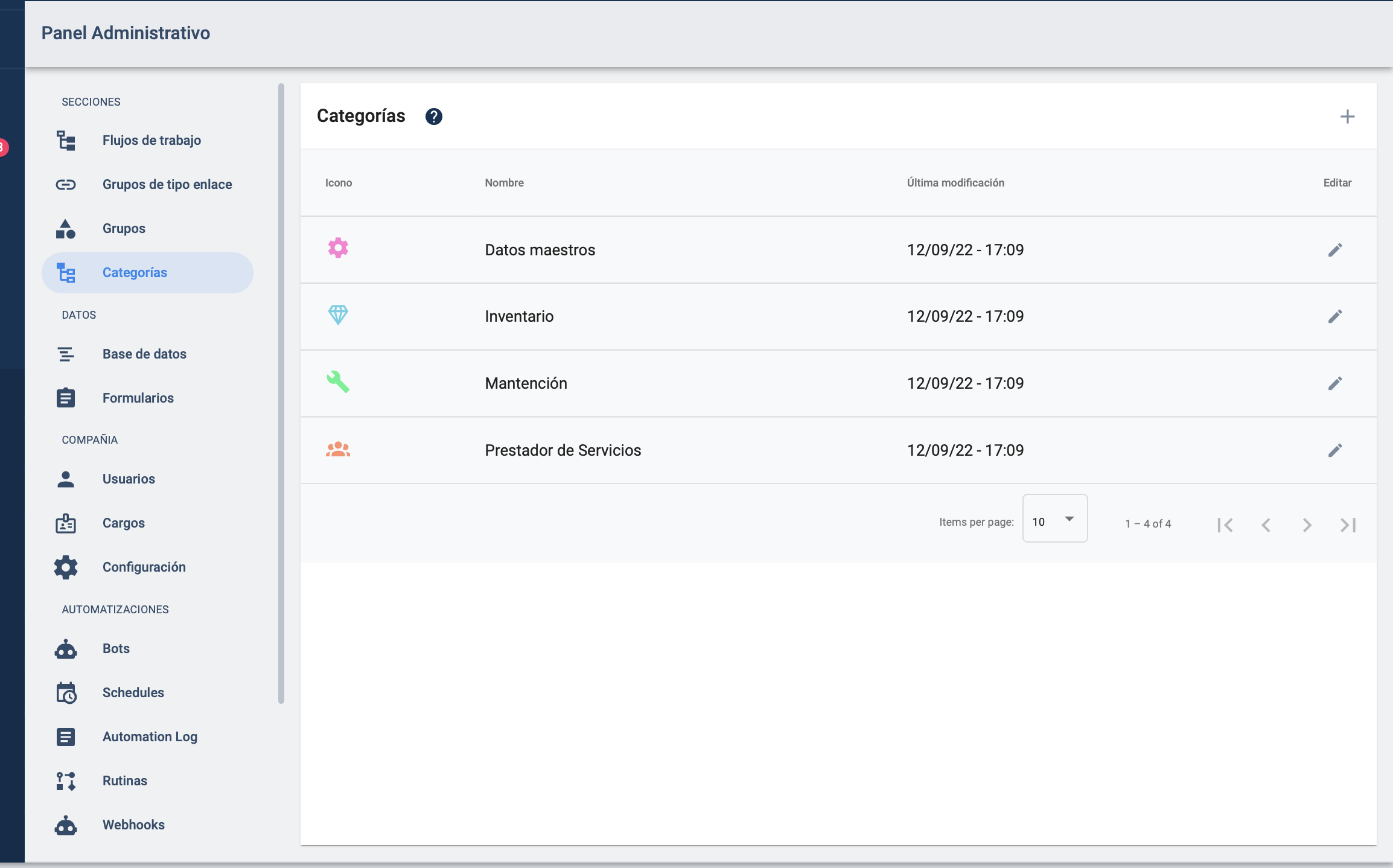1393x868 pixels.
Task: Click the pink gear icon for Datos maestros
Action: point(339,247)
